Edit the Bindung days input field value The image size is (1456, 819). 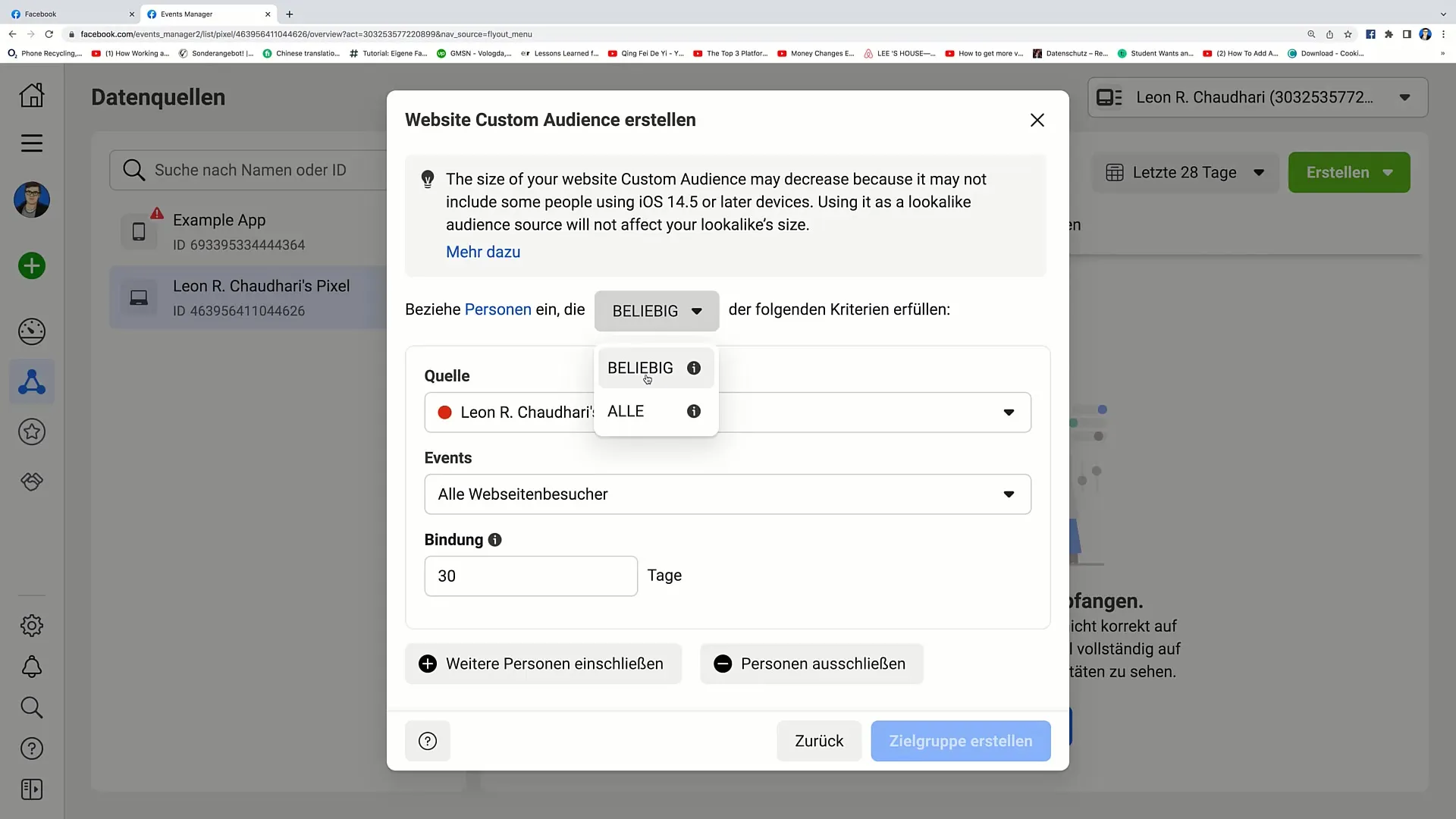point(530,576)
